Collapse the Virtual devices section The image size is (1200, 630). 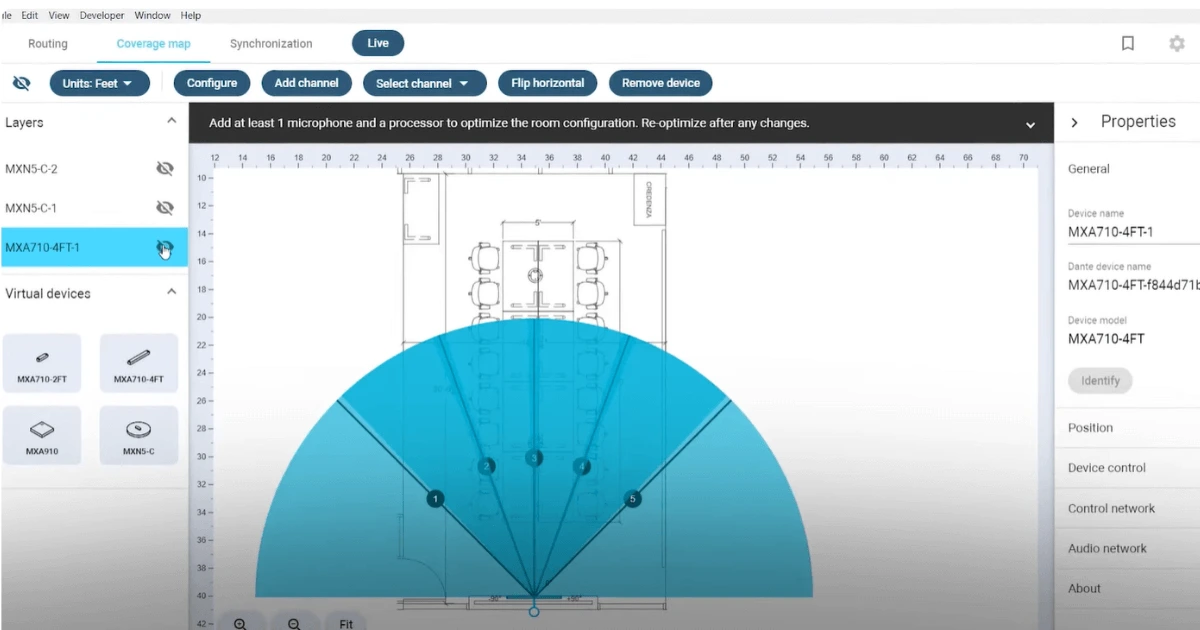171,292
